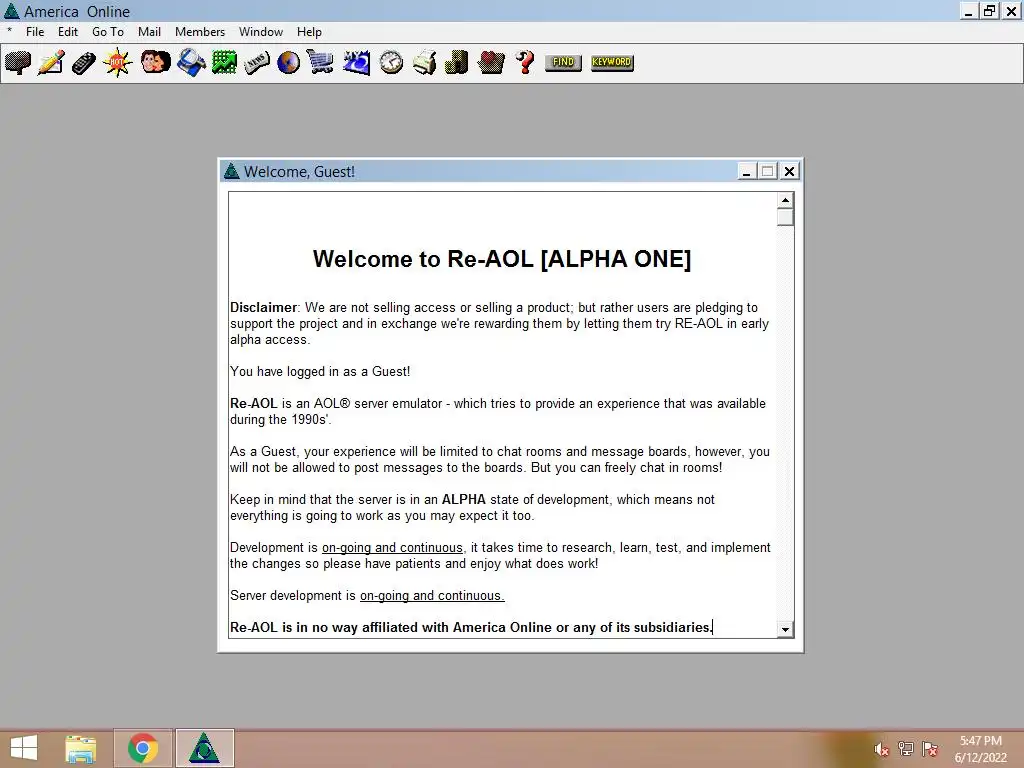Click the network tray icon
This screenshot has width=1024, height=768.
[x=906, y=748]
